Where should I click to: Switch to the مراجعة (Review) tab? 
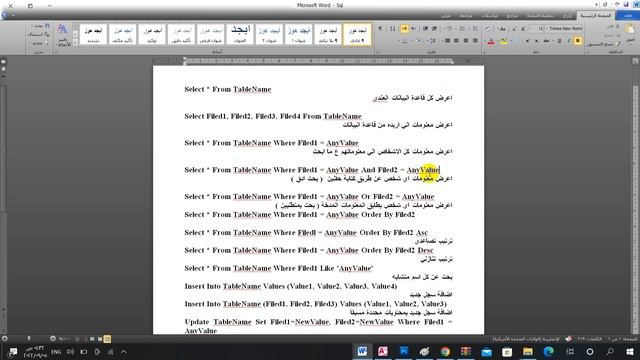[x=466, y=16]
